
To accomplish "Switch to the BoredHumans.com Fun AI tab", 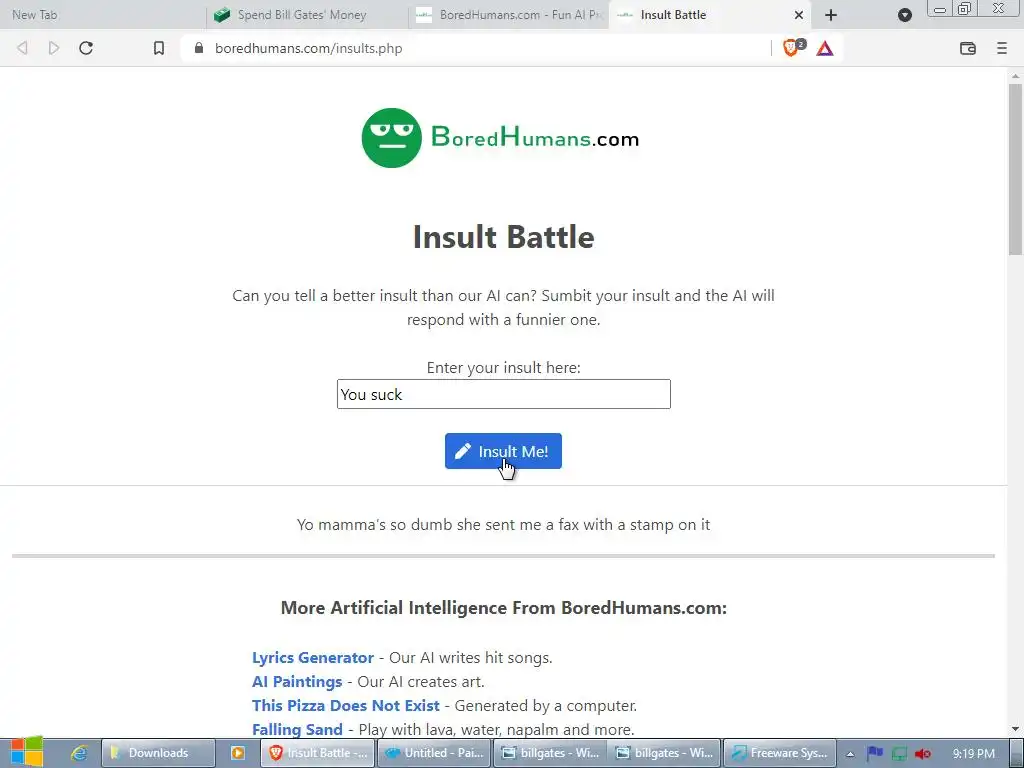I will (x=509, y=14).
